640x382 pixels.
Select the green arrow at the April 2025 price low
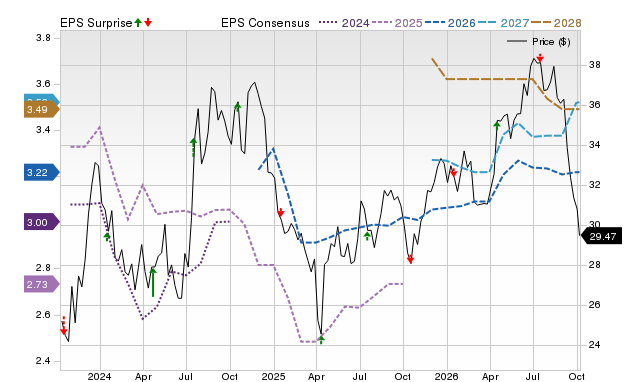(x=321, y=340)
